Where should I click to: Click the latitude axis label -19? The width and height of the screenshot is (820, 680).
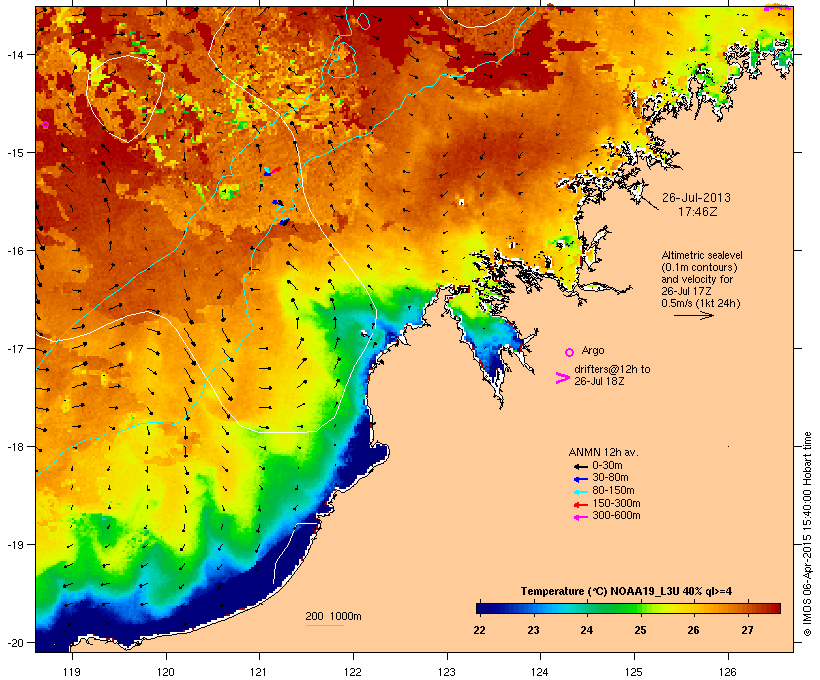[x=14, y=545]
